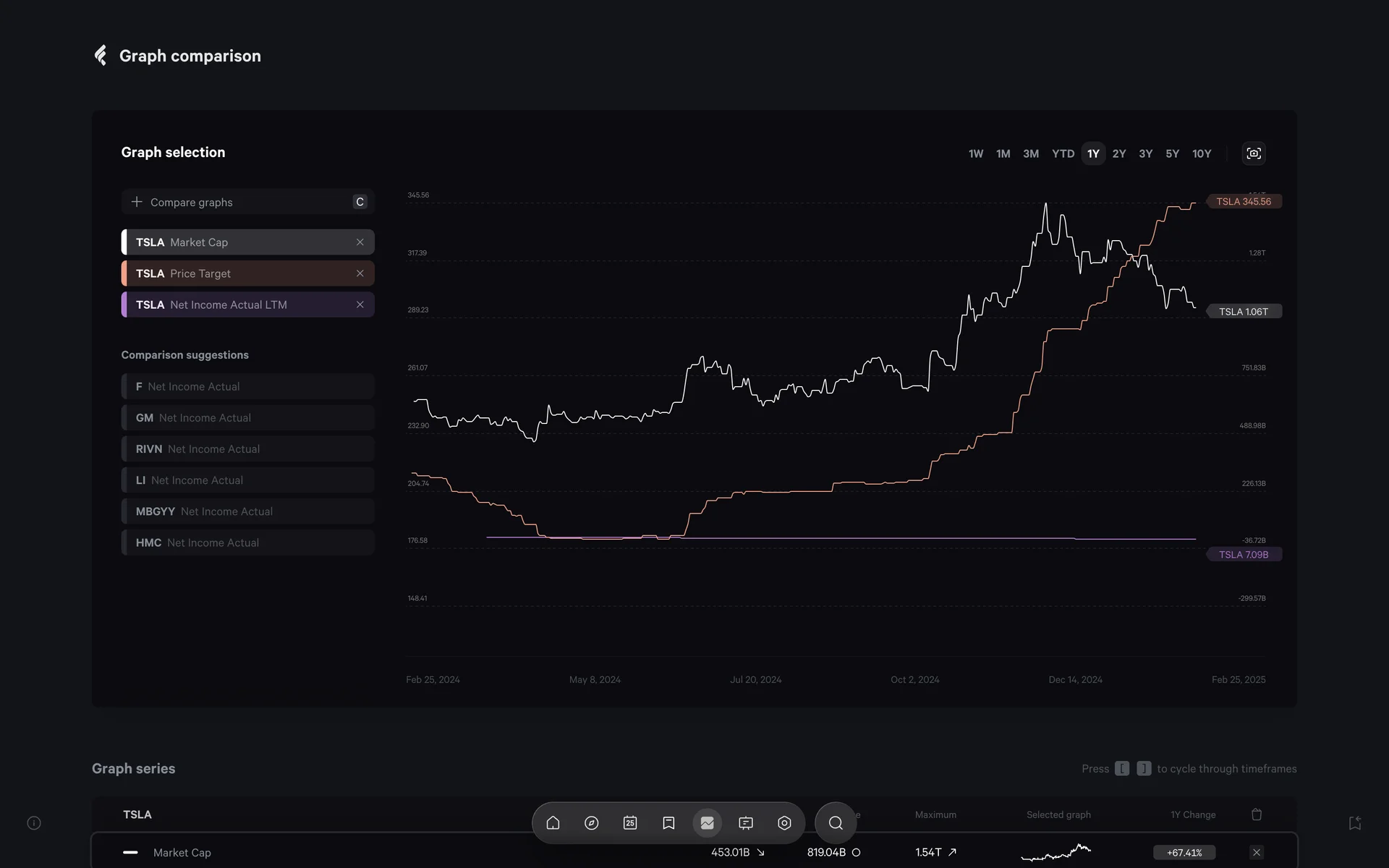Remove TSLA Market Cap graph

pos(360,242)
